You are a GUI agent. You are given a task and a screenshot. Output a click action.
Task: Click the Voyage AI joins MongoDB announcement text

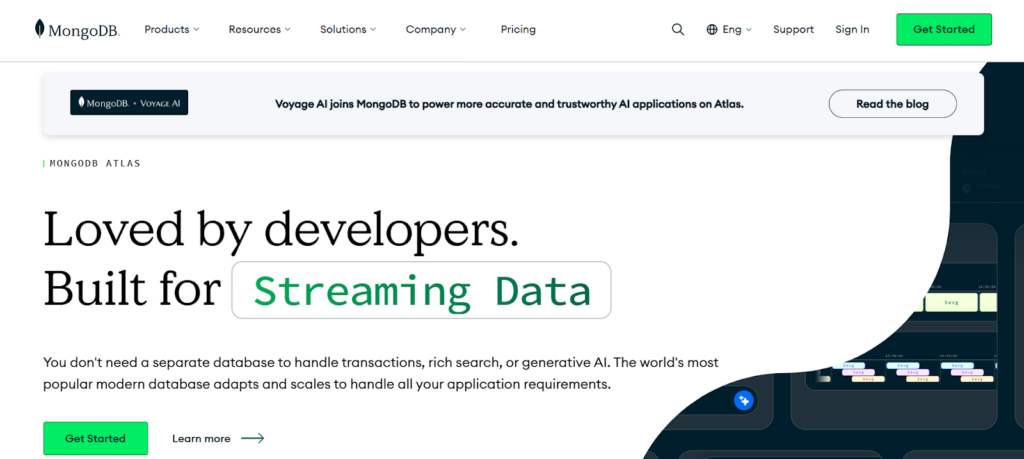(x=509, y=104)
